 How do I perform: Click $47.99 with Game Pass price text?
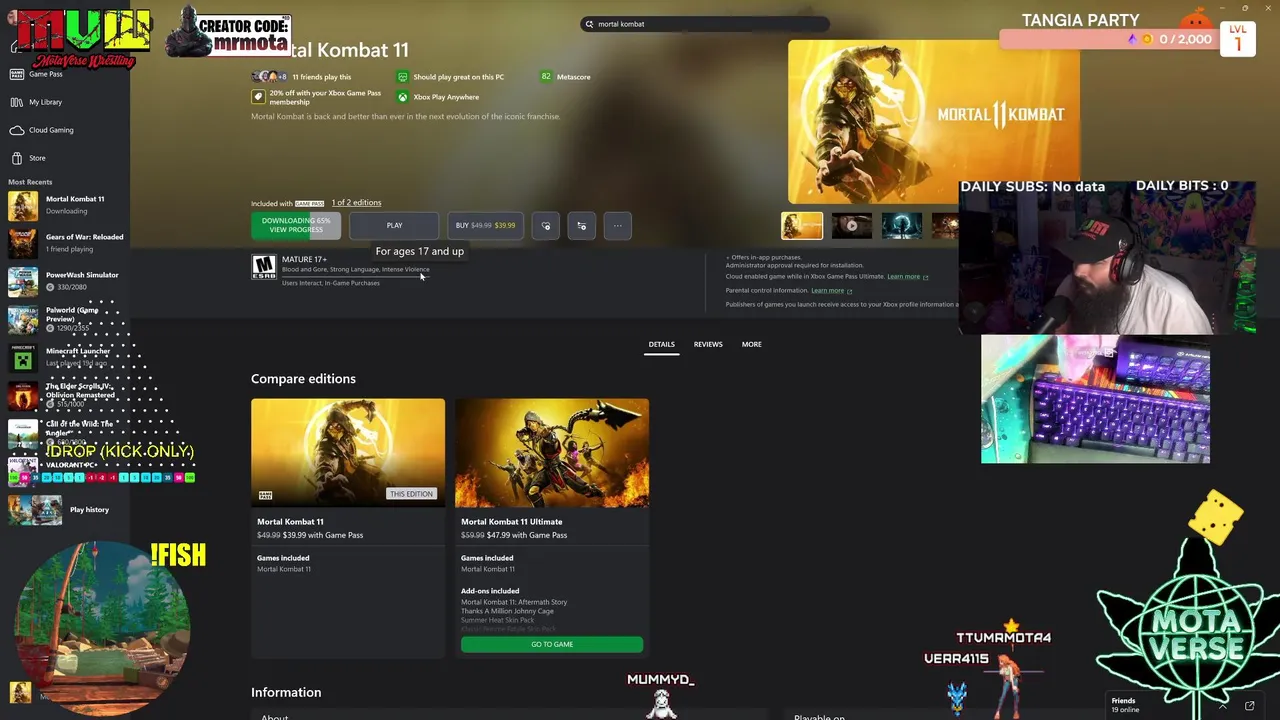click(x=527, y=535)
